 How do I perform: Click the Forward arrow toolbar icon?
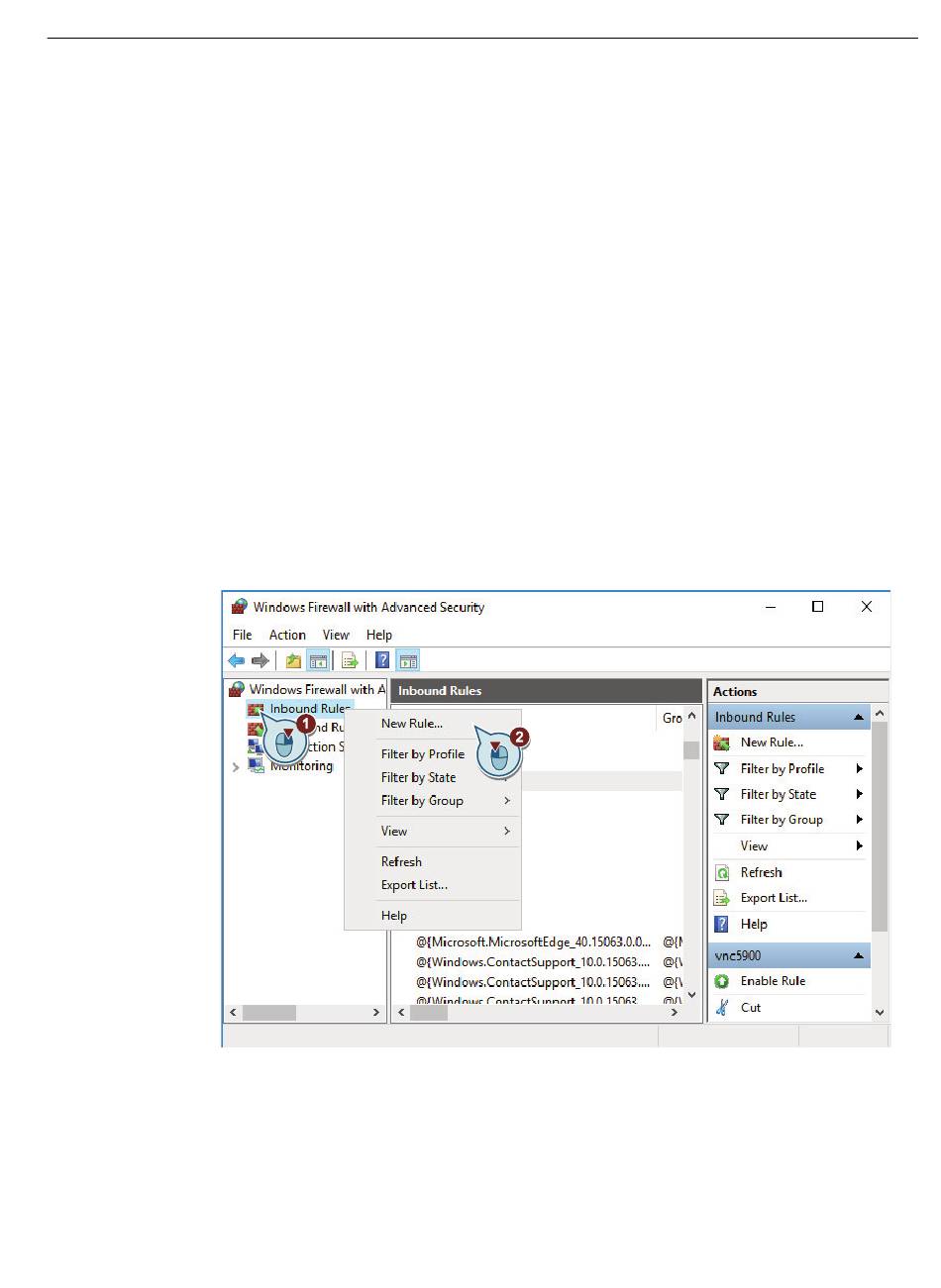pyautogui.click(x=261, y=660)
